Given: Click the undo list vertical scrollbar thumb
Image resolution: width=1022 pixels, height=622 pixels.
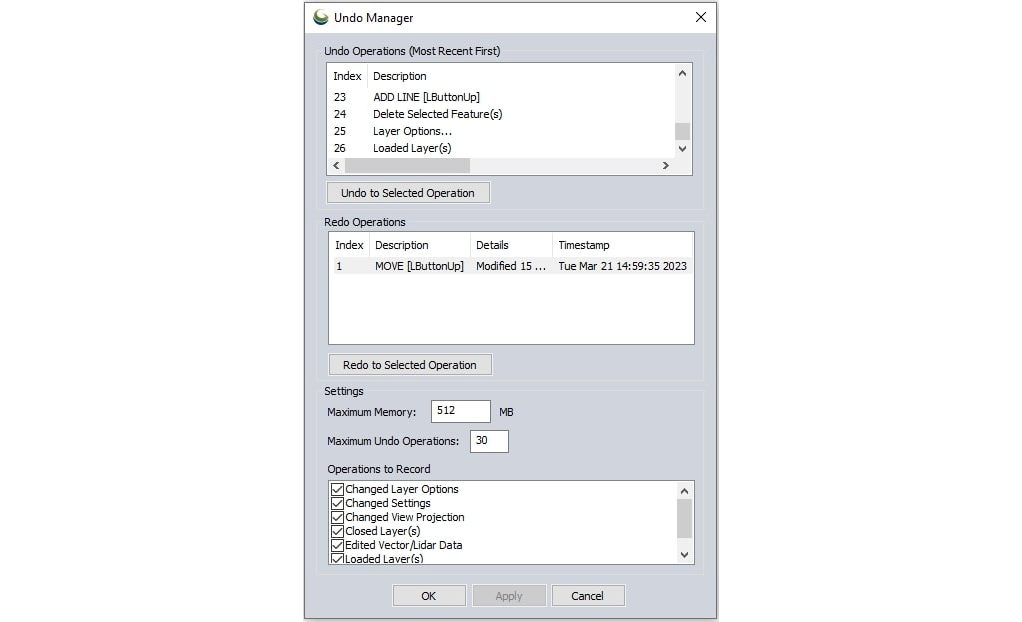Looking at the screenshot, I should point(682,131).
